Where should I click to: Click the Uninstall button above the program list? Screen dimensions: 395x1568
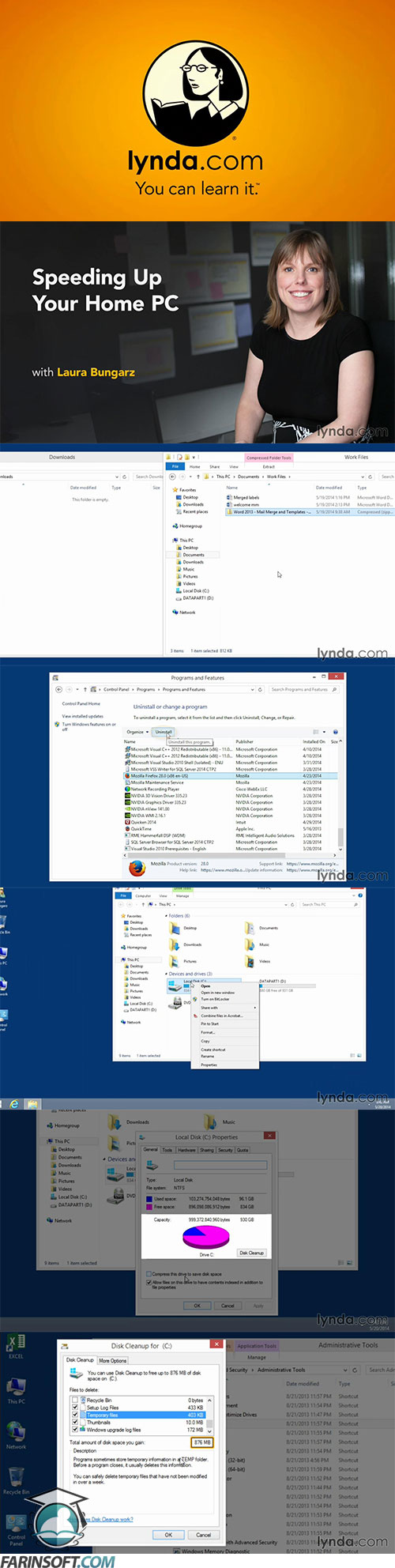tap(164, 732)
